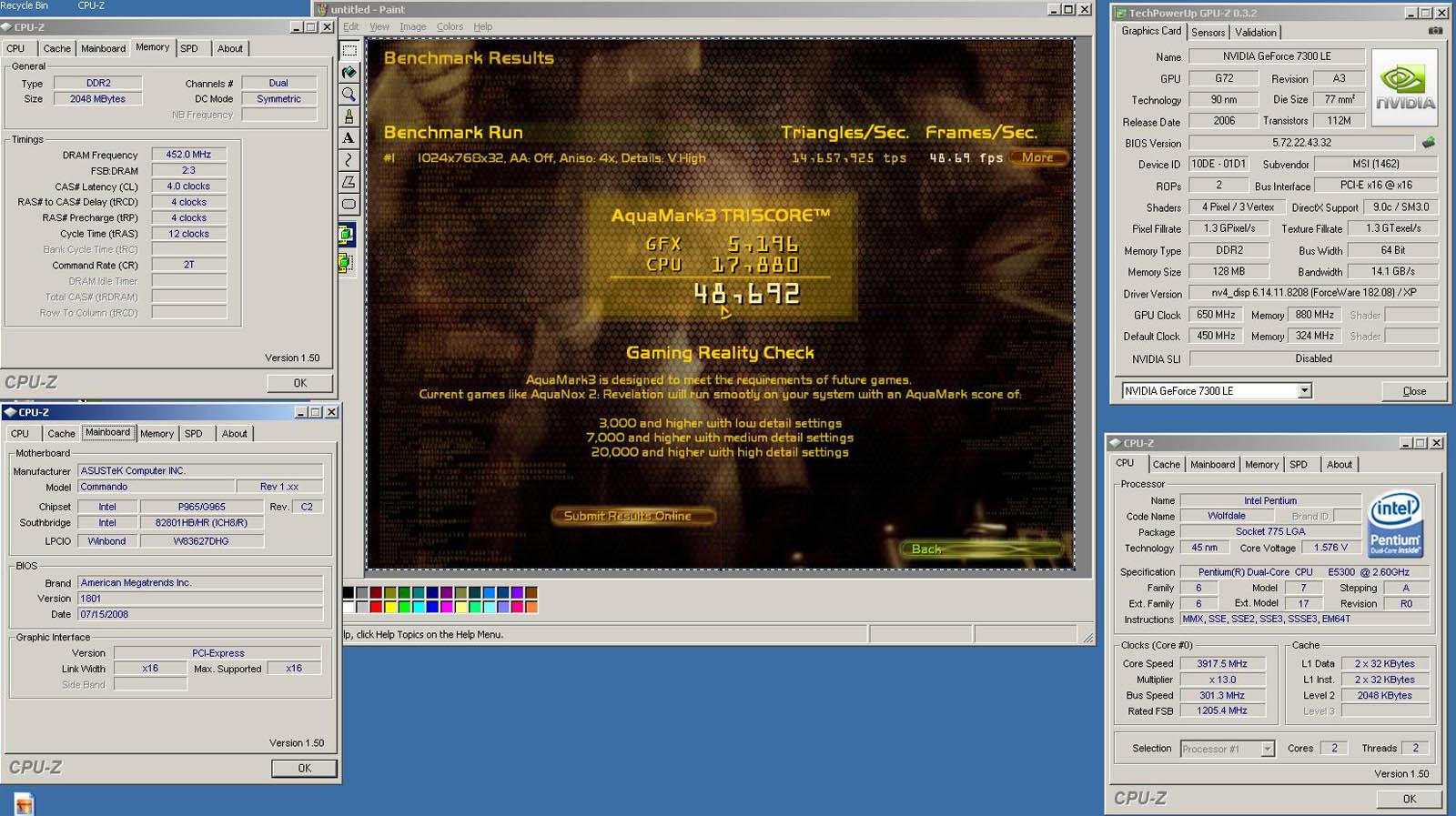
Task: Open the Colors menu in Paint
Action: [450, 26]
